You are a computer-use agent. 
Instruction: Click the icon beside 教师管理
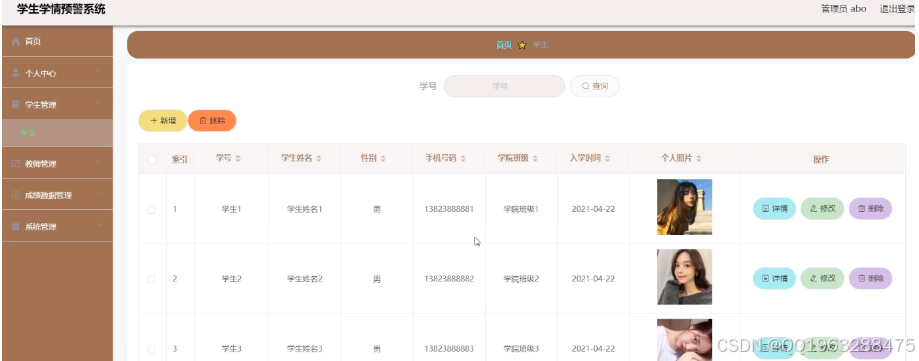[16, 164]
